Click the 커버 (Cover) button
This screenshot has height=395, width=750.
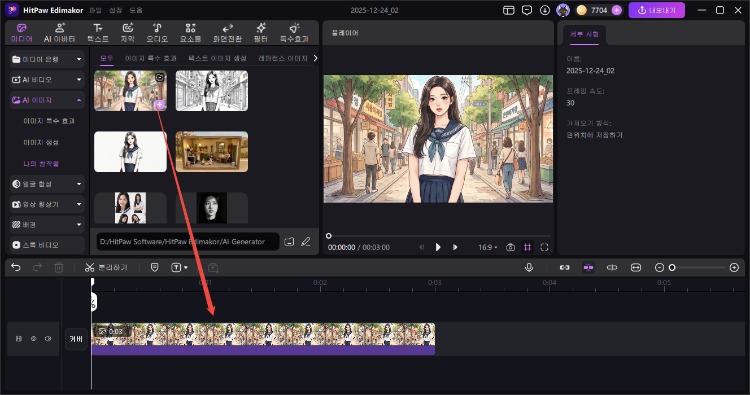[76, 339]
